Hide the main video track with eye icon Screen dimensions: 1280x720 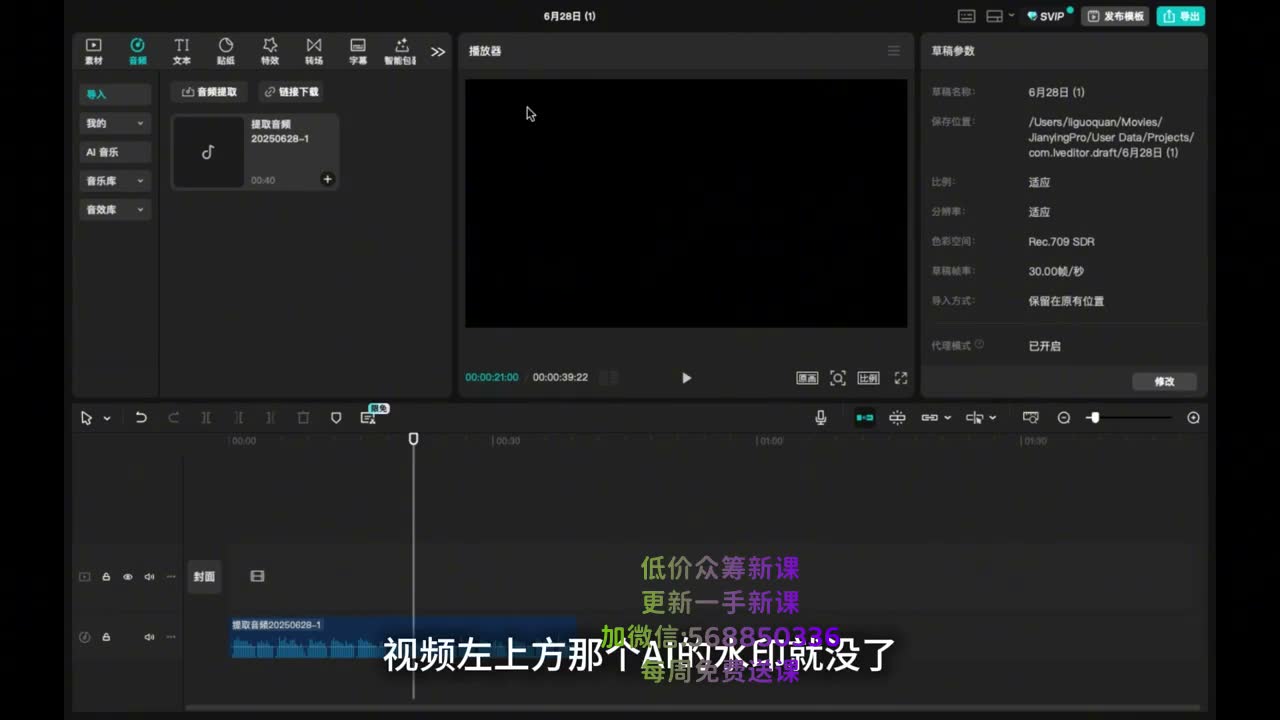pos(128,577)
